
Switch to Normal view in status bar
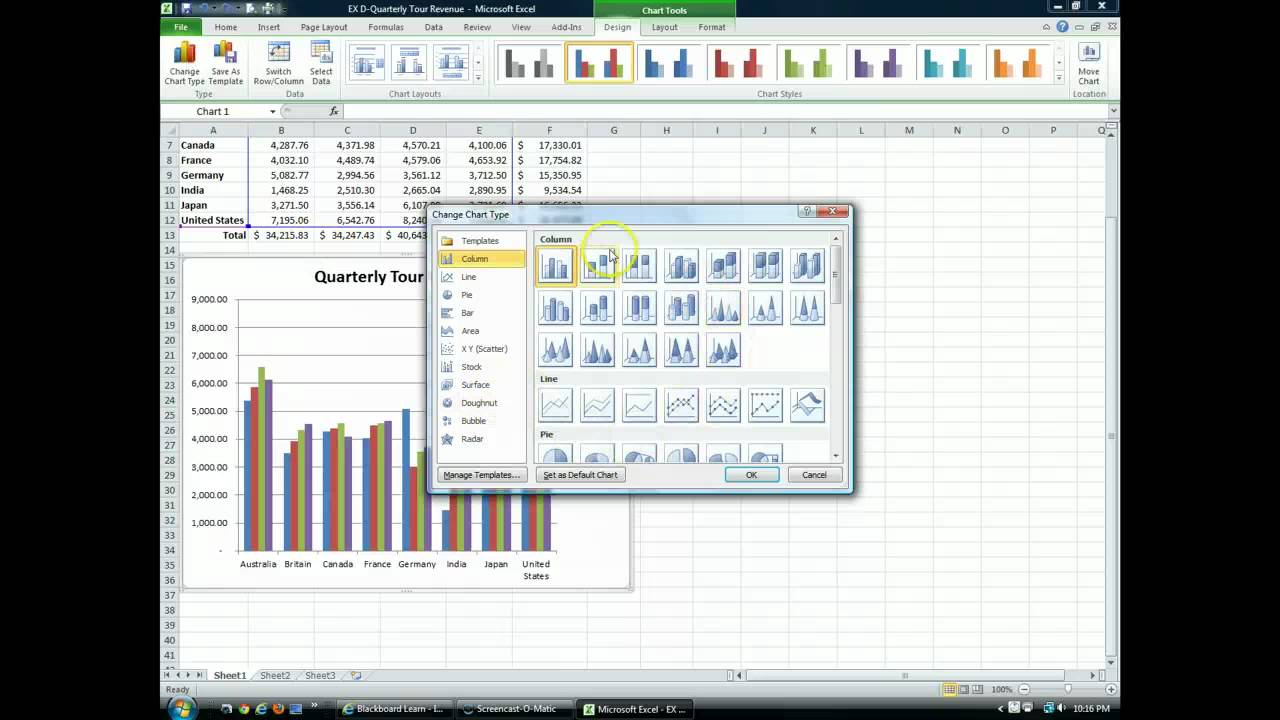point(950,689)
